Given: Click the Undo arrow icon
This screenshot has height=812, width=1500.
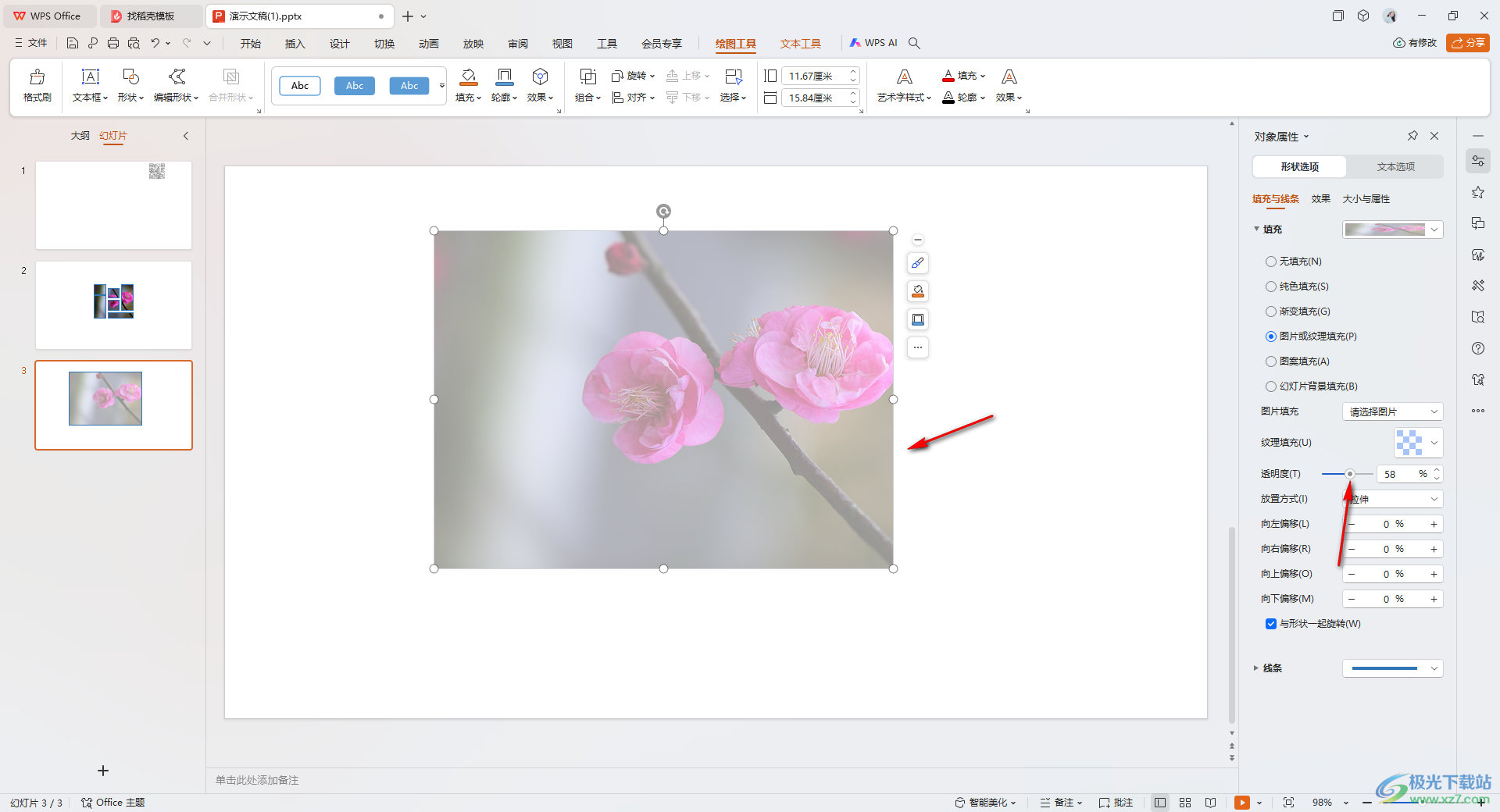Looking at the screenshot, I should coord(155,44).
